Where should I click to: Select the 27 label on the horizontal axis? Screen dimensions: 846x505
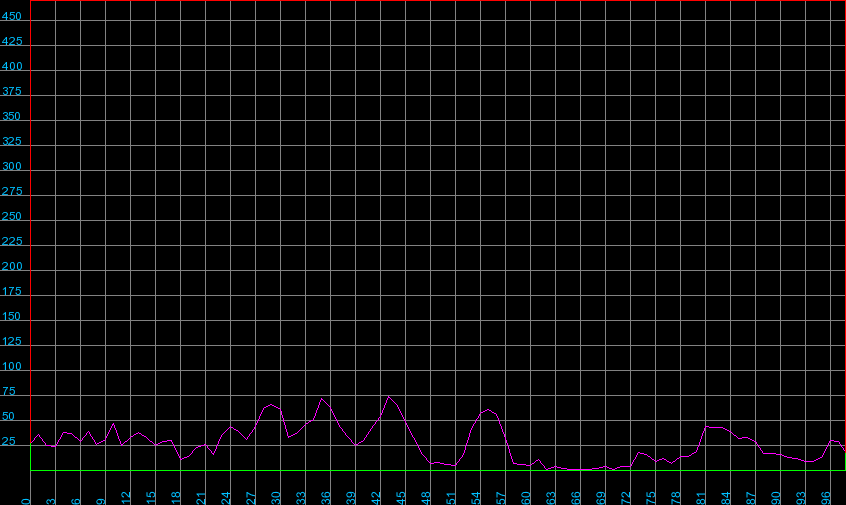click(x=251, y=498)
